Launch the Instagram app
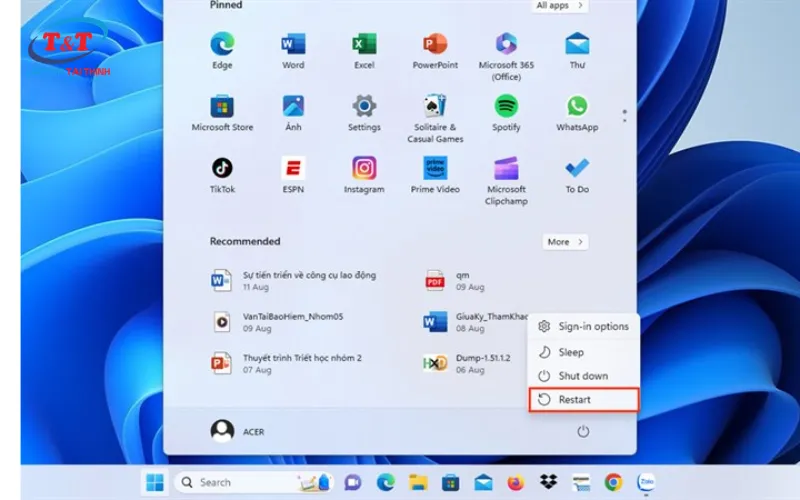800x500 pixels. point(364,175)
